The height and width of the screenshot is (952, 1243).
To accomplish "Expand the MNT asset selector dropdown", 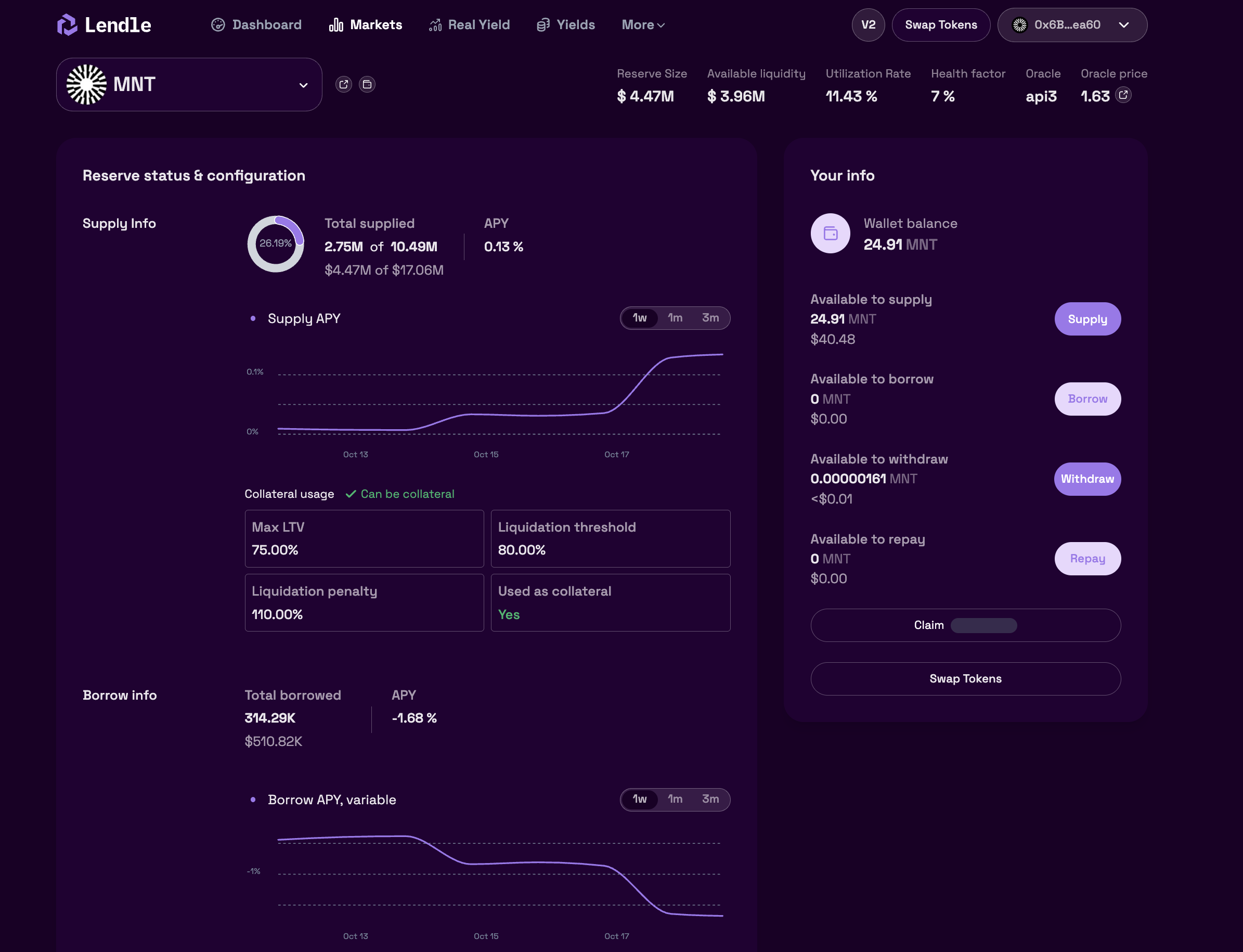I will pyautogui.click(x=303, y=85).
